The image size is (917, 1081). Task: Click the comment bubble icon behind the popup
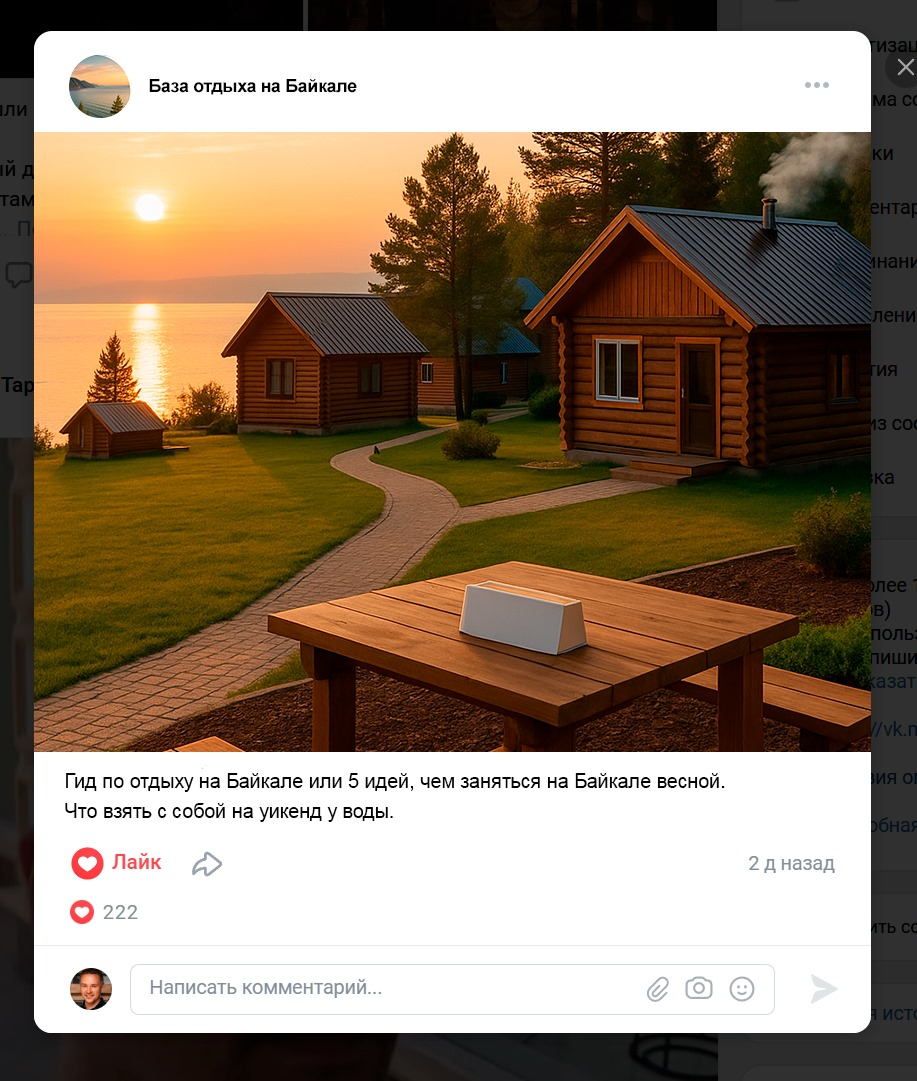click(19, 274)
